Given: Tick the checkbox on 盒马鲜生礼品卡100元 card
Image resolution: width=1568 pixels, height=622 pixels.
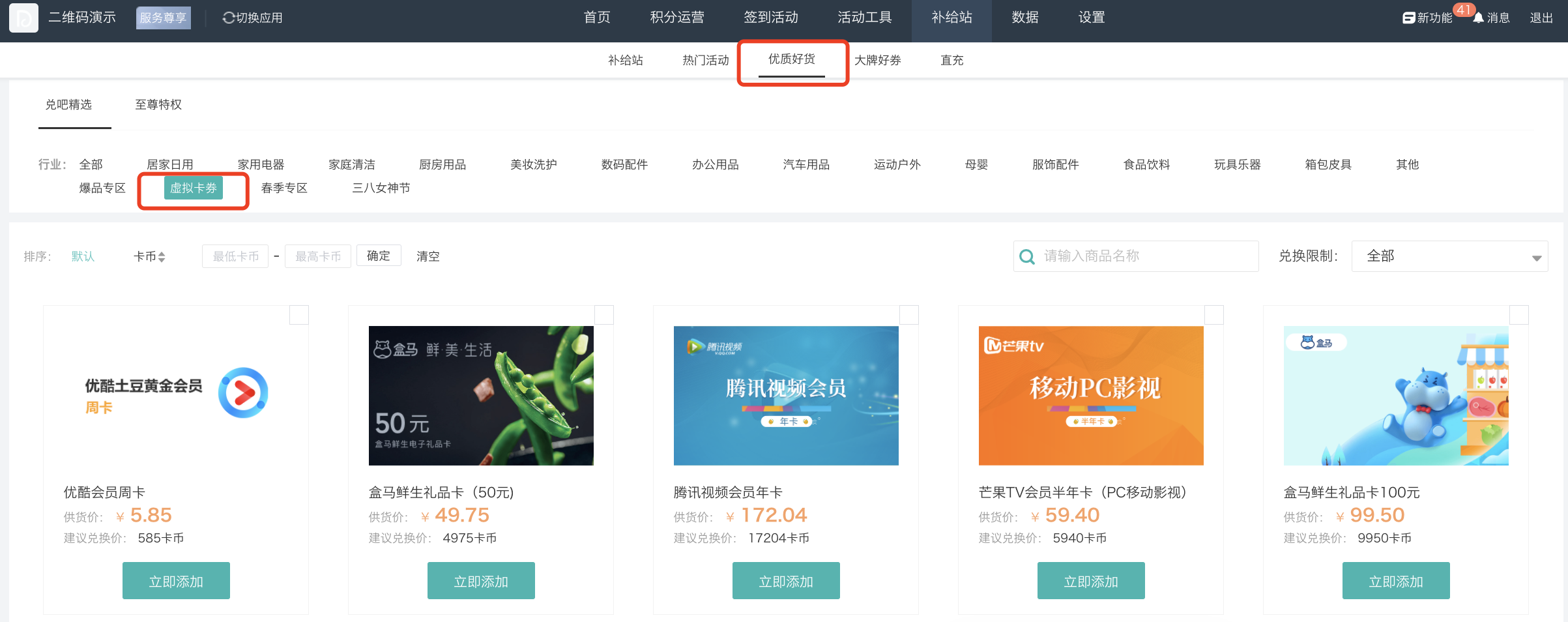Looking at the screenshot, I should coord(1519,315).
